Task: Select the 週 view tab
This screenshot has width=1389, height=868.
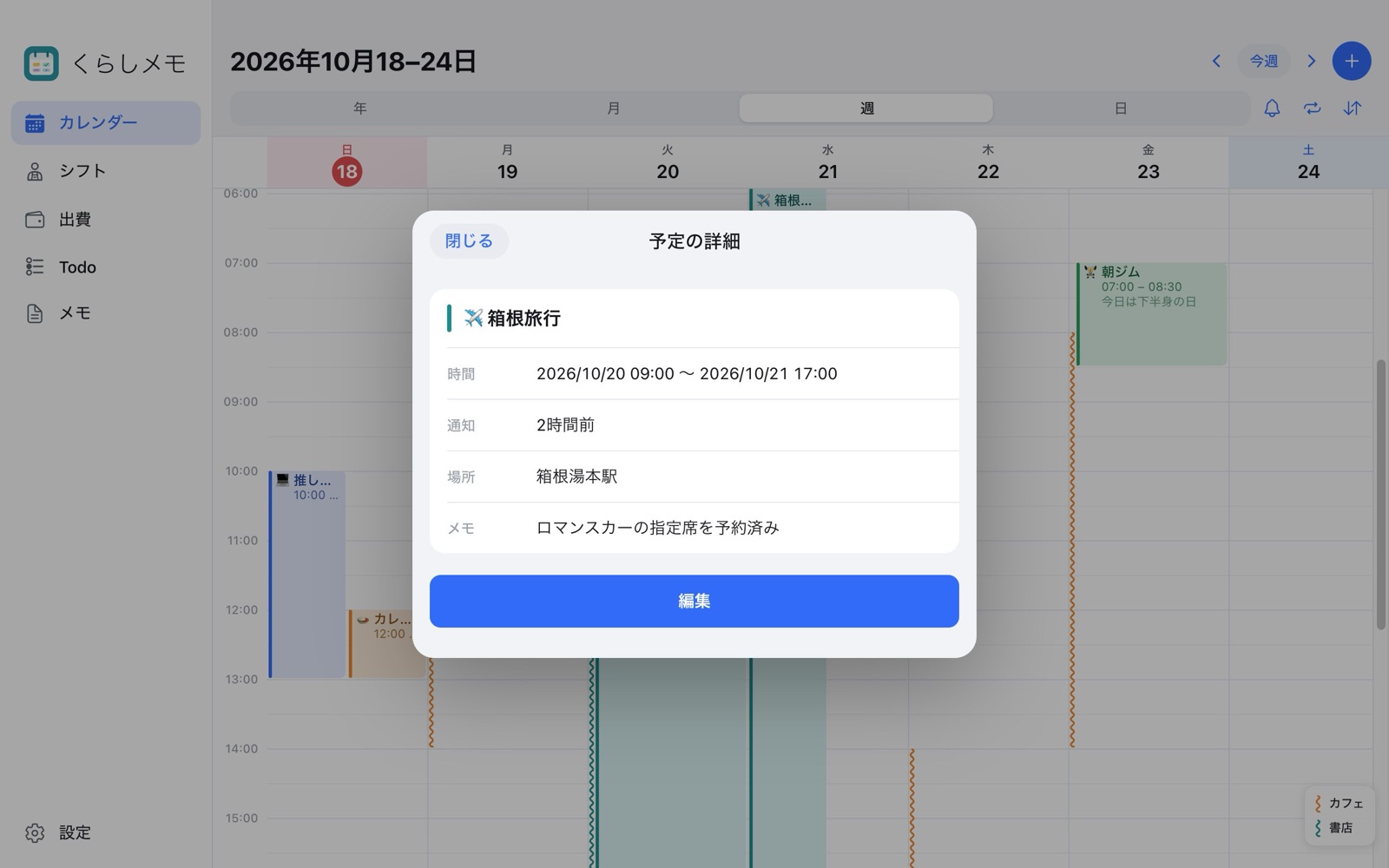Action: (x=866, y=108)
